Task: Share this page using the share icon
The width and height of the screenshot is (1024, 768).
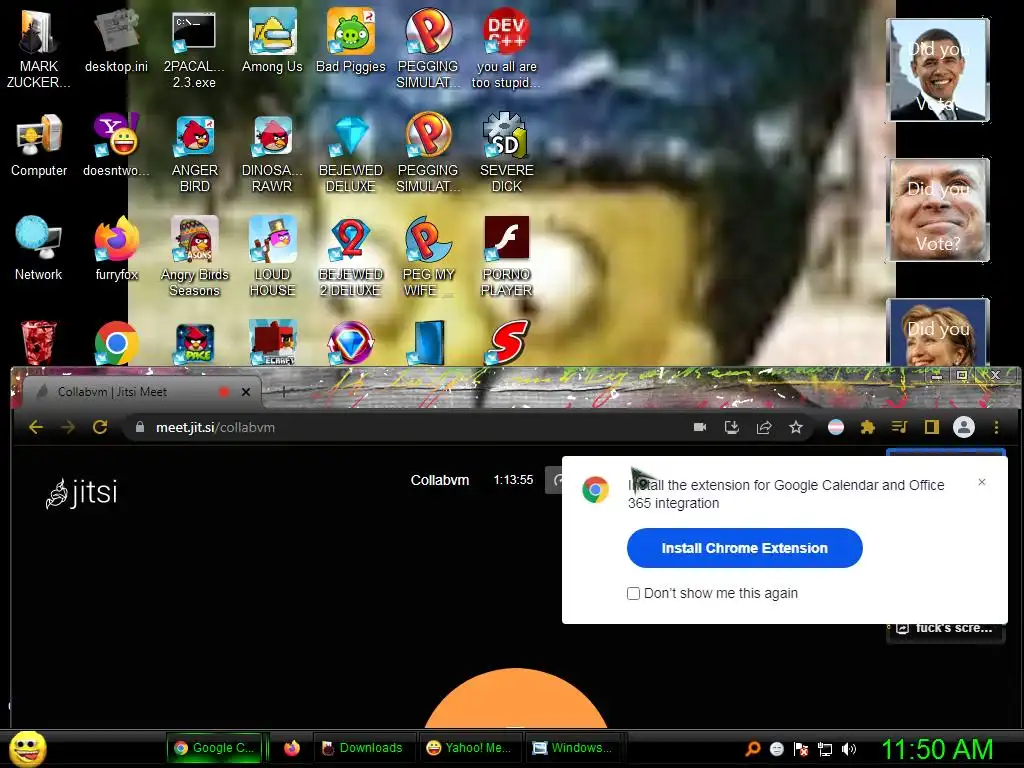Action: point(763,427)
